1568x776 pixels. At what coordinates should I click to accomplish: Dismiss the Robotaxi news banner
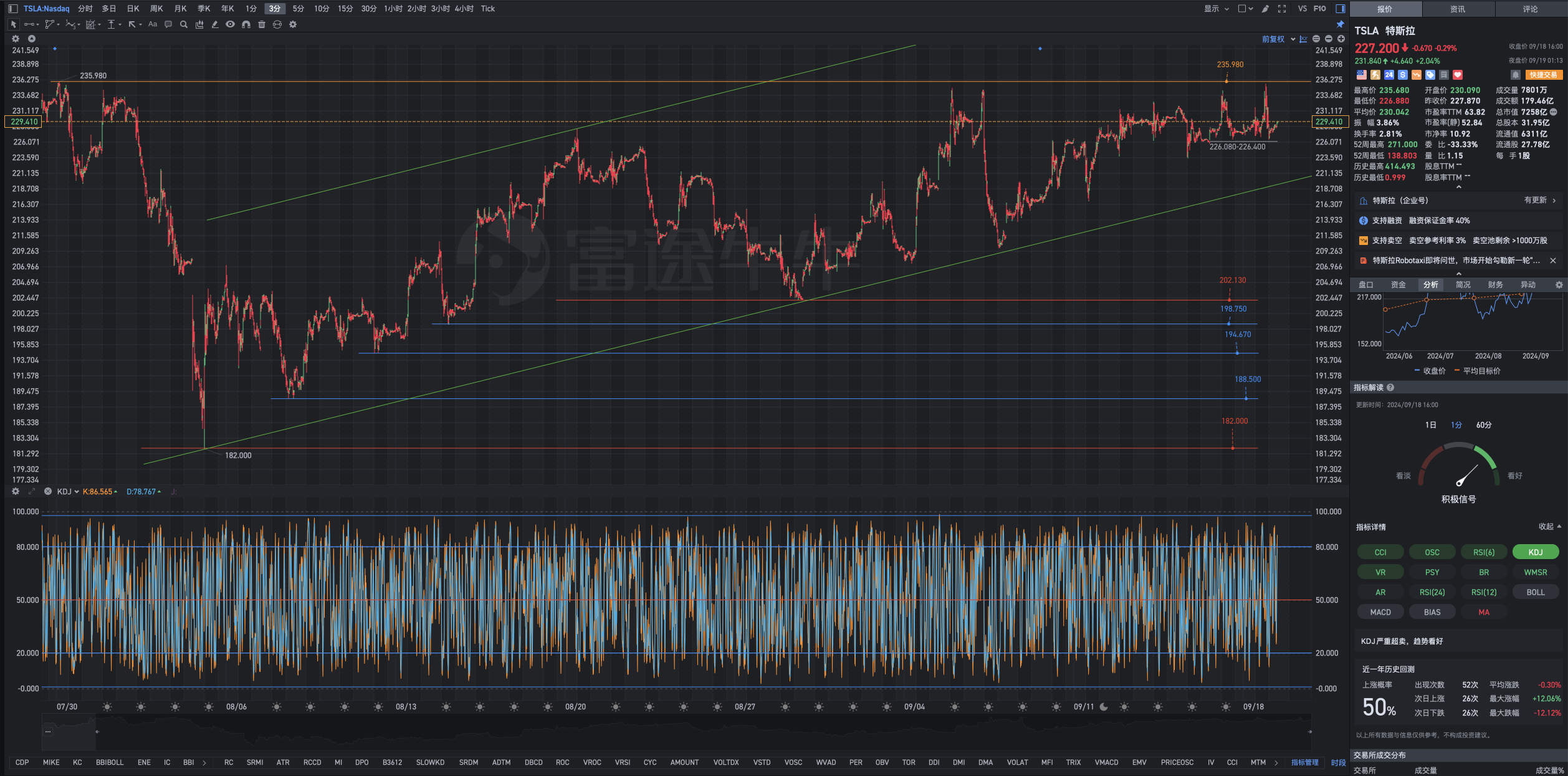pyautogui.click(x=1552, y=261)
